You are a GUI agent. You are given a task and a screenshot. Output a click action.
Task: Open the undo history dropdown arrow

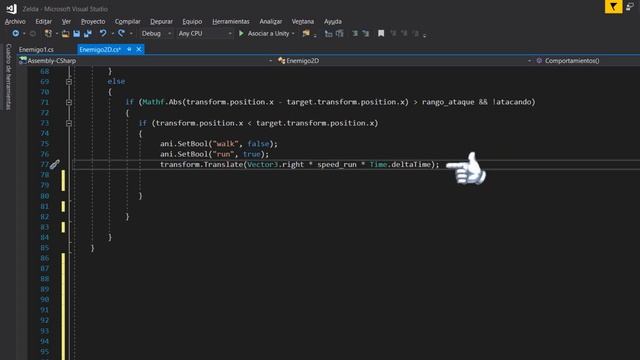pyautogui.click(x=112, y=34)
